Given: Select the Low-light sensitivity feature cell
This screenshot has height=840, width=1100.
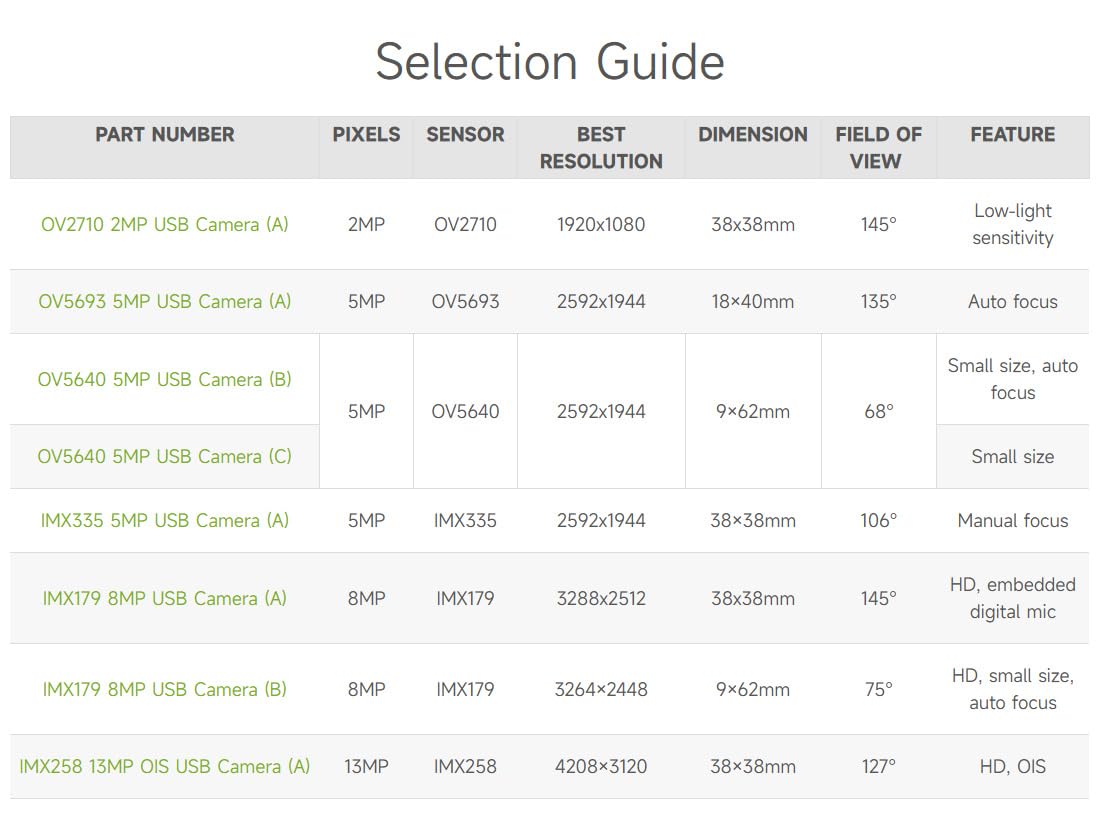Looking at the screenshot, I should click(1013, 225).
